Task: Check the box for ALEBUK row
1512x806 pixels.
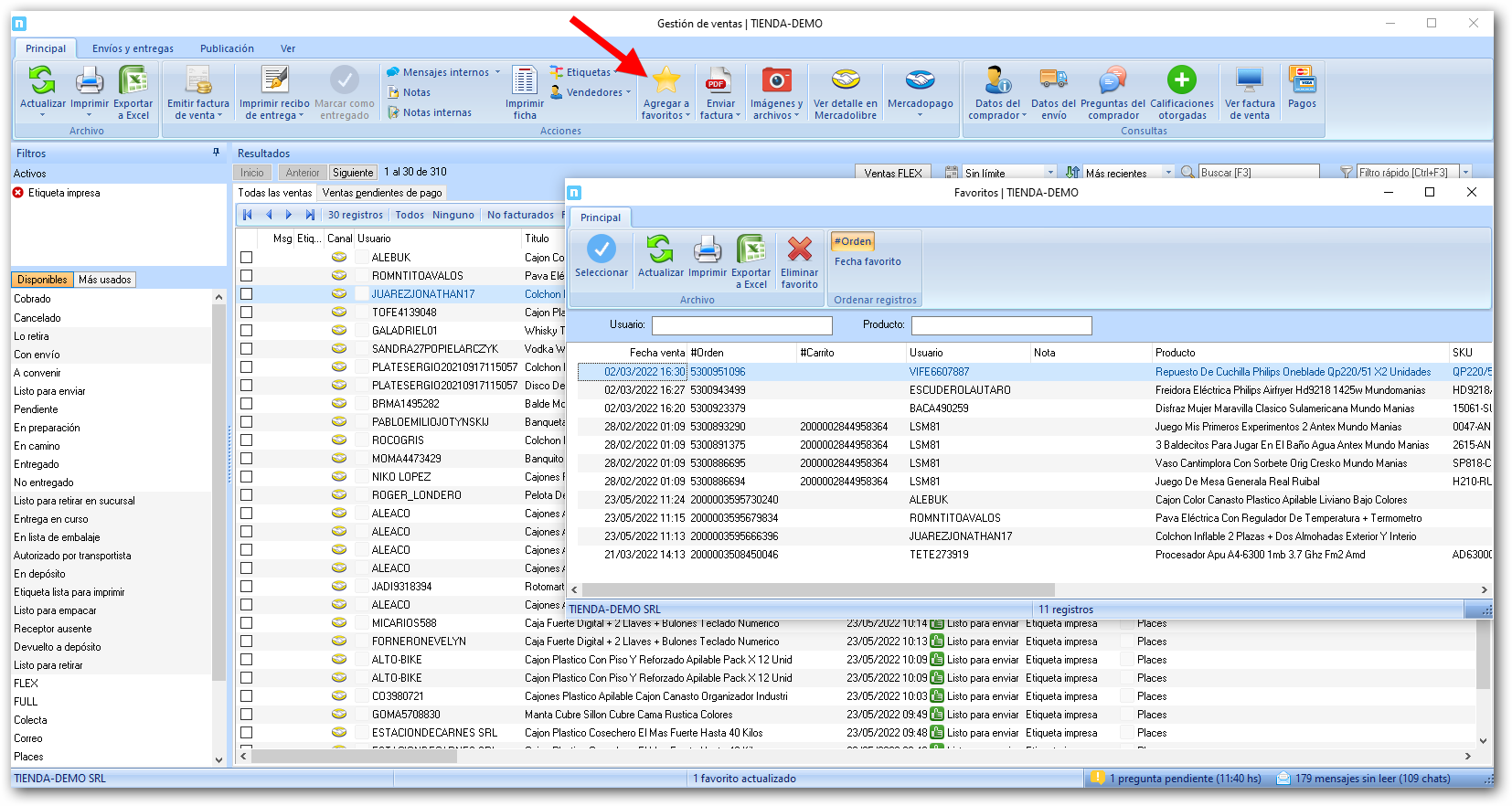Action: [247, 258]
